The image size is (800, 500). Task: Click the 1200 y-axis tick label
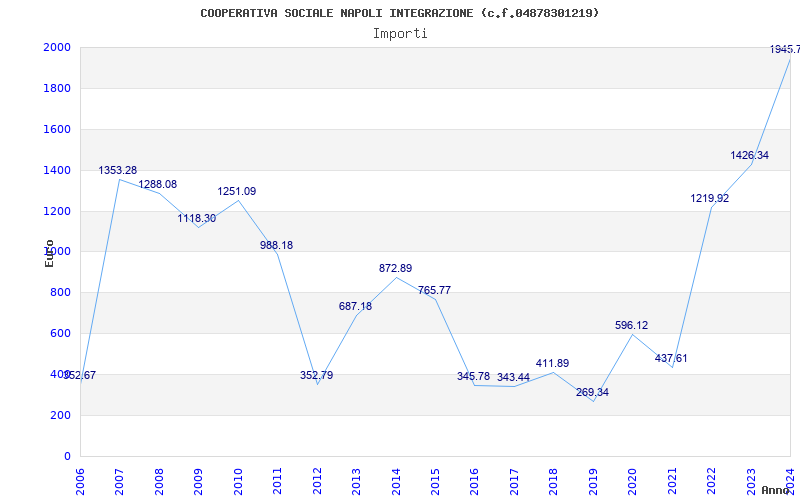57,211
